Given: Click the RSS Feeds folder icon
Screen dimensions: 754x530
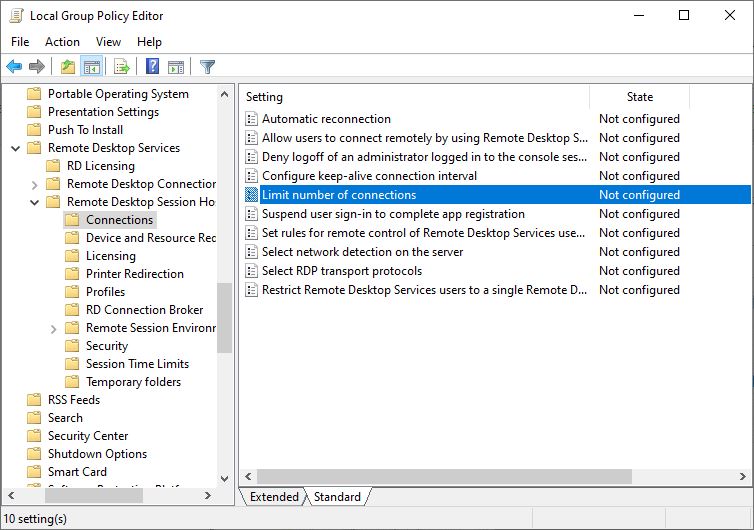Looking at the screenshot, I should click(34, 400).
